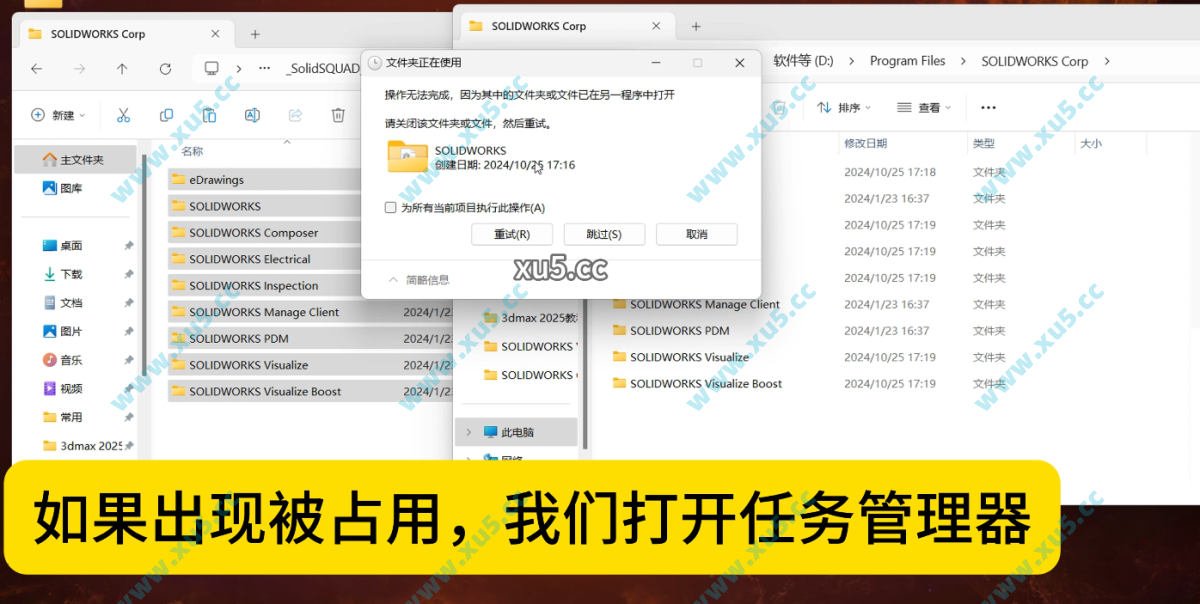Screen dimensions: 1200x604
Task: Pin the 下载 folder in the sidebar
Action: click(128, 273)
